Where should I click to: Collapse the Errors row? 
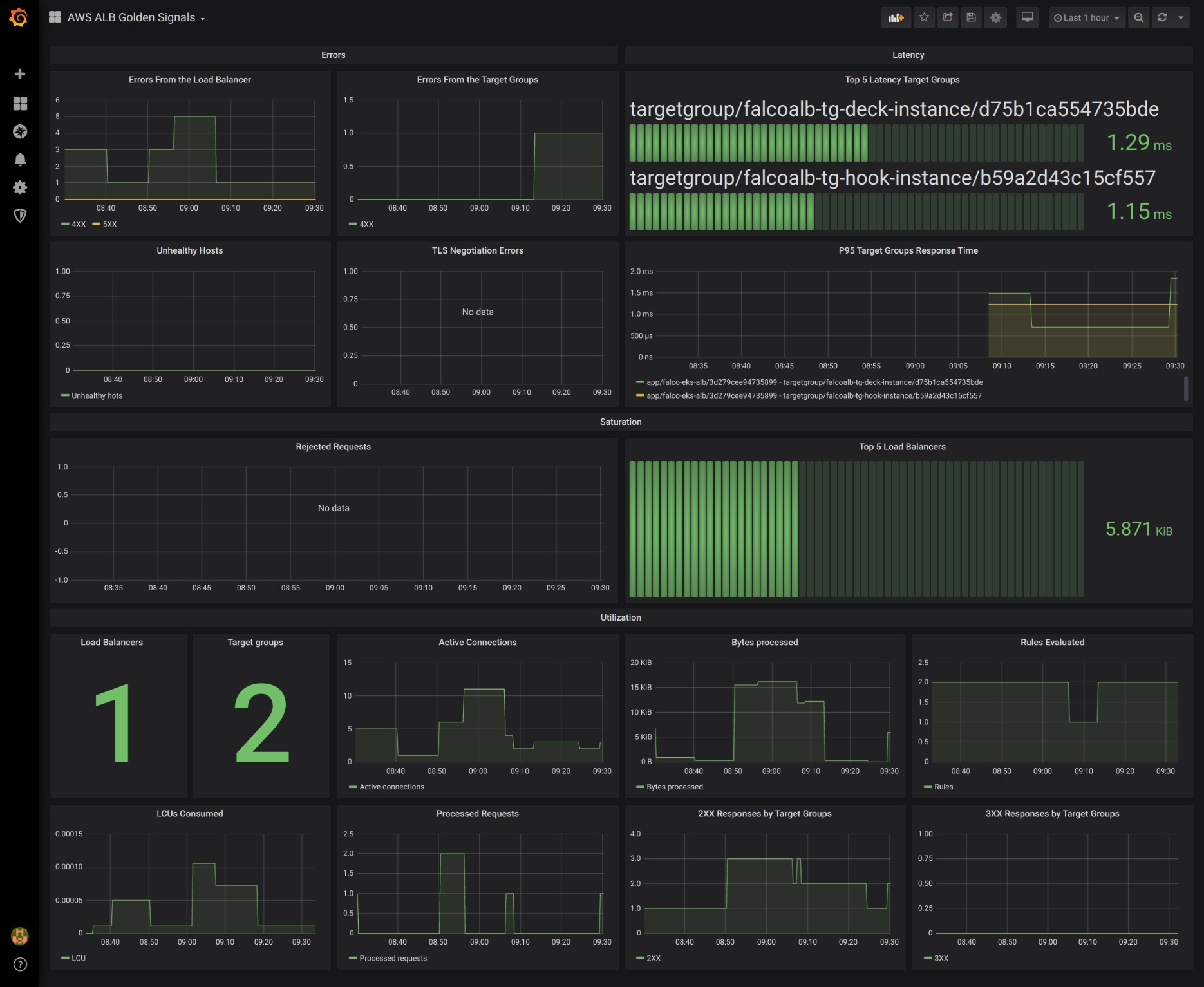tap(334, 55)
